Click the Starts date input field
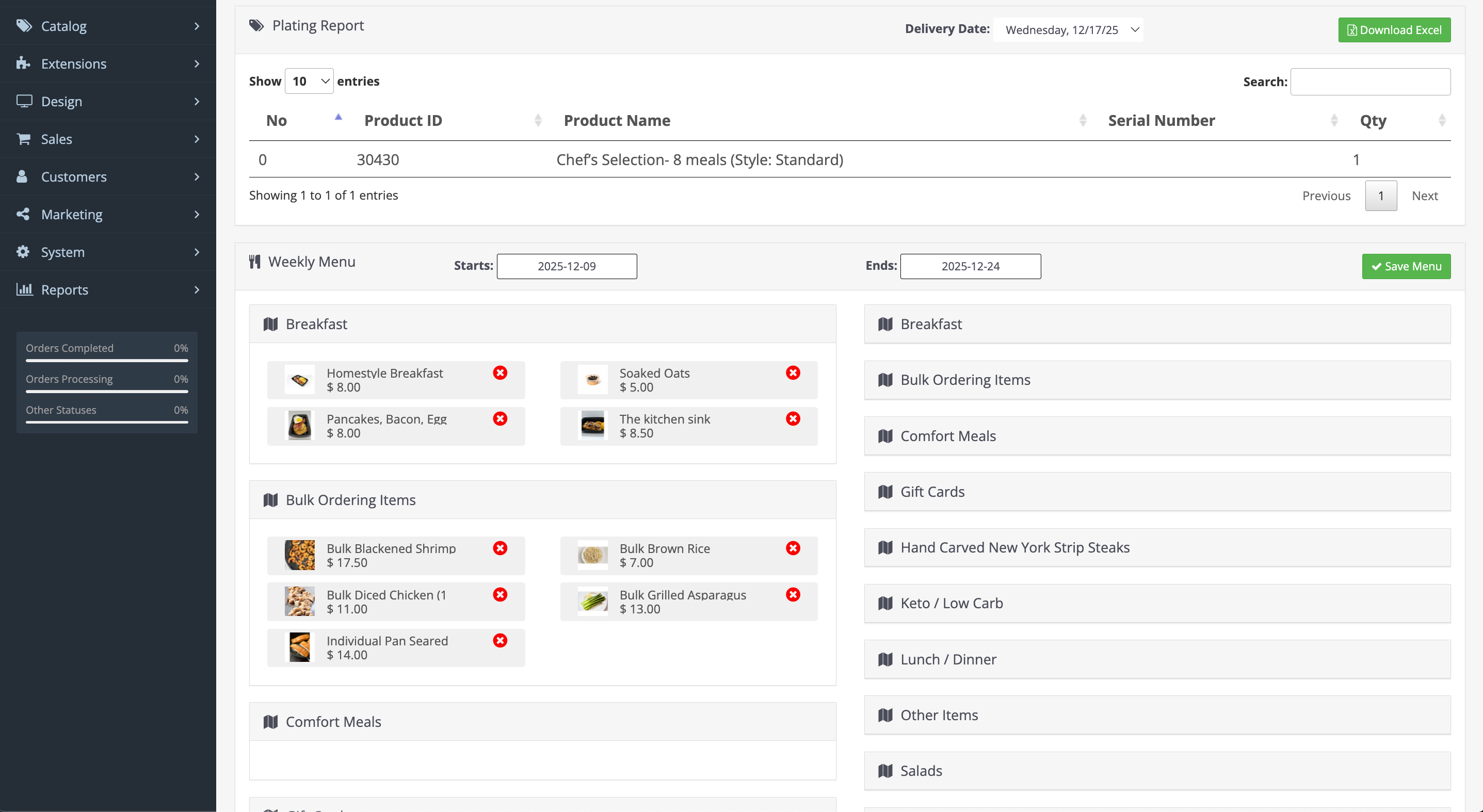1483x812 pixels. [567, 266]
